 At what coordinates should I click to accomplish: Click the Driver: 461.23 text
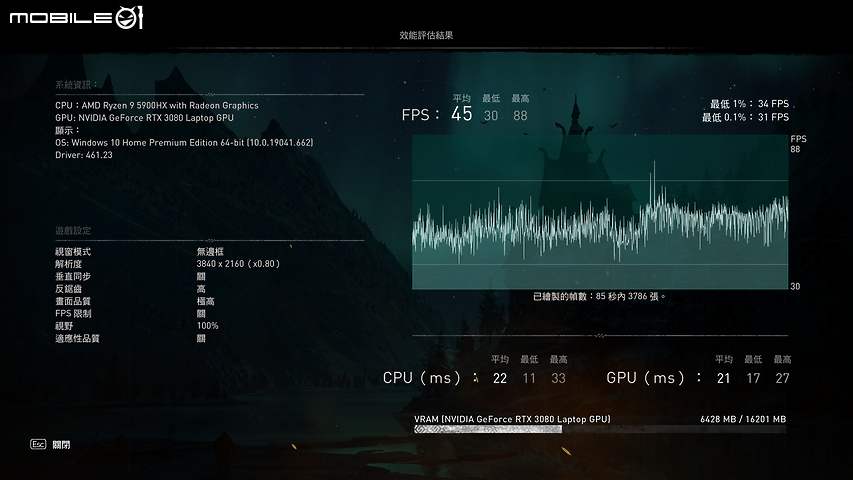84,155
